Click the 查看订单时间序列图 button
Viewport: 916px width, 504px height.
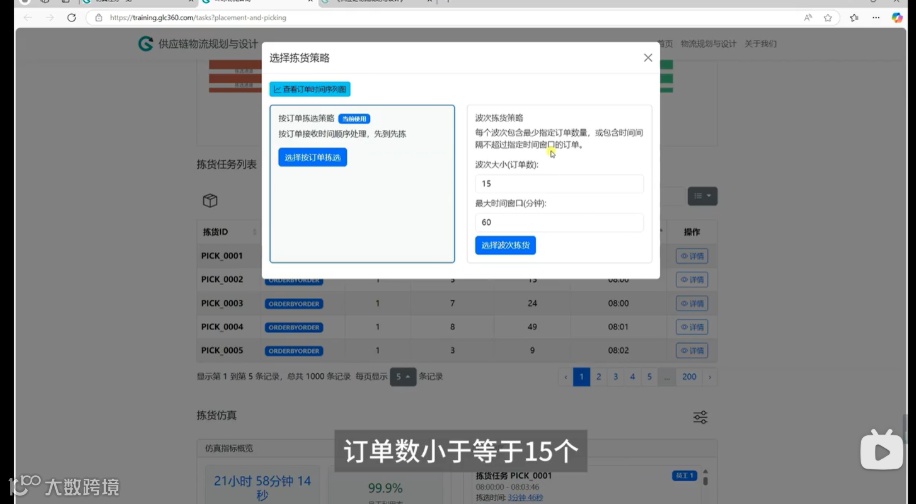pos(310,89)
